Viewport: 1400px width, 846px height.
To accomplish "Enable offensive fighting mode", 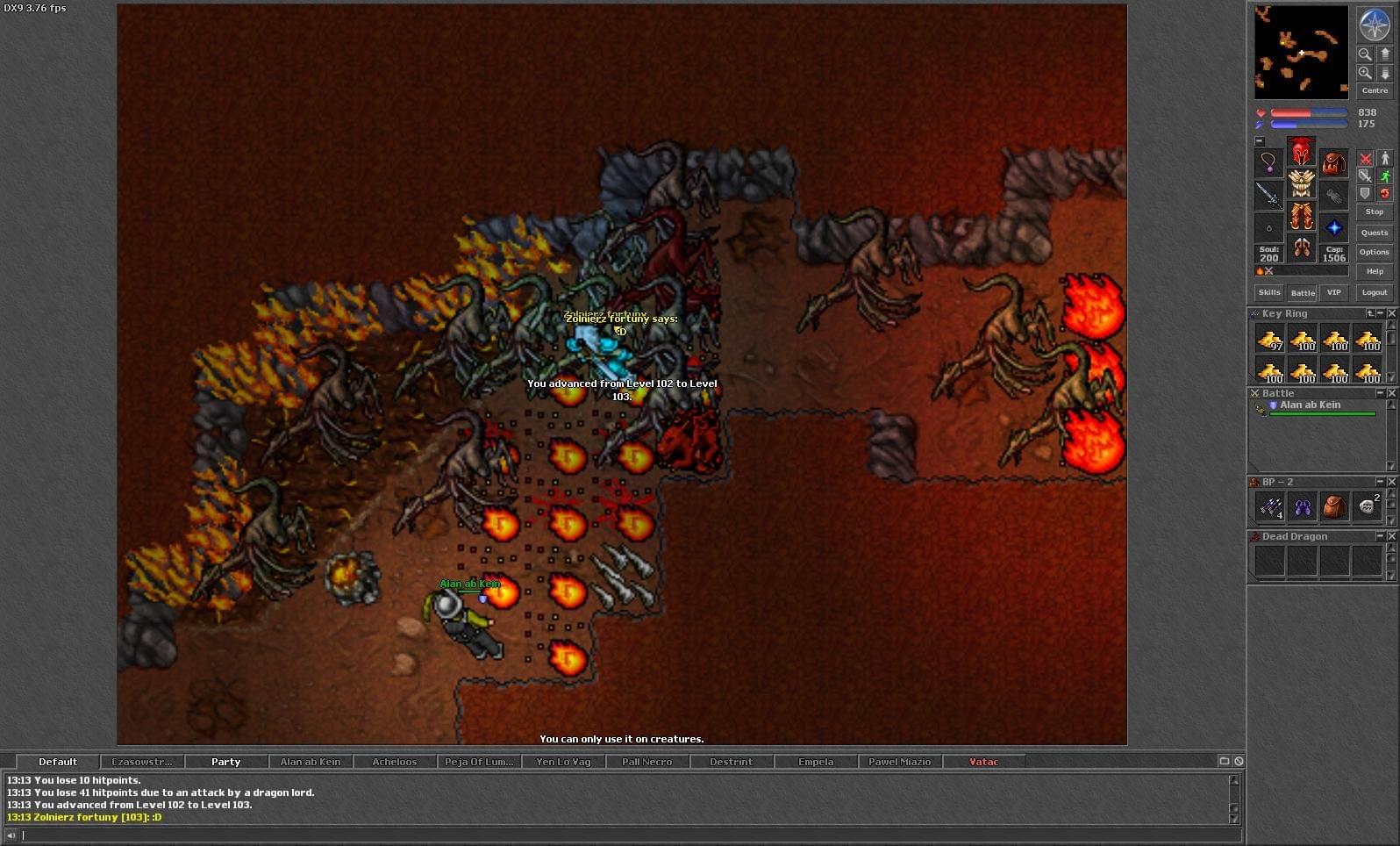I will tap(1365, 158).
